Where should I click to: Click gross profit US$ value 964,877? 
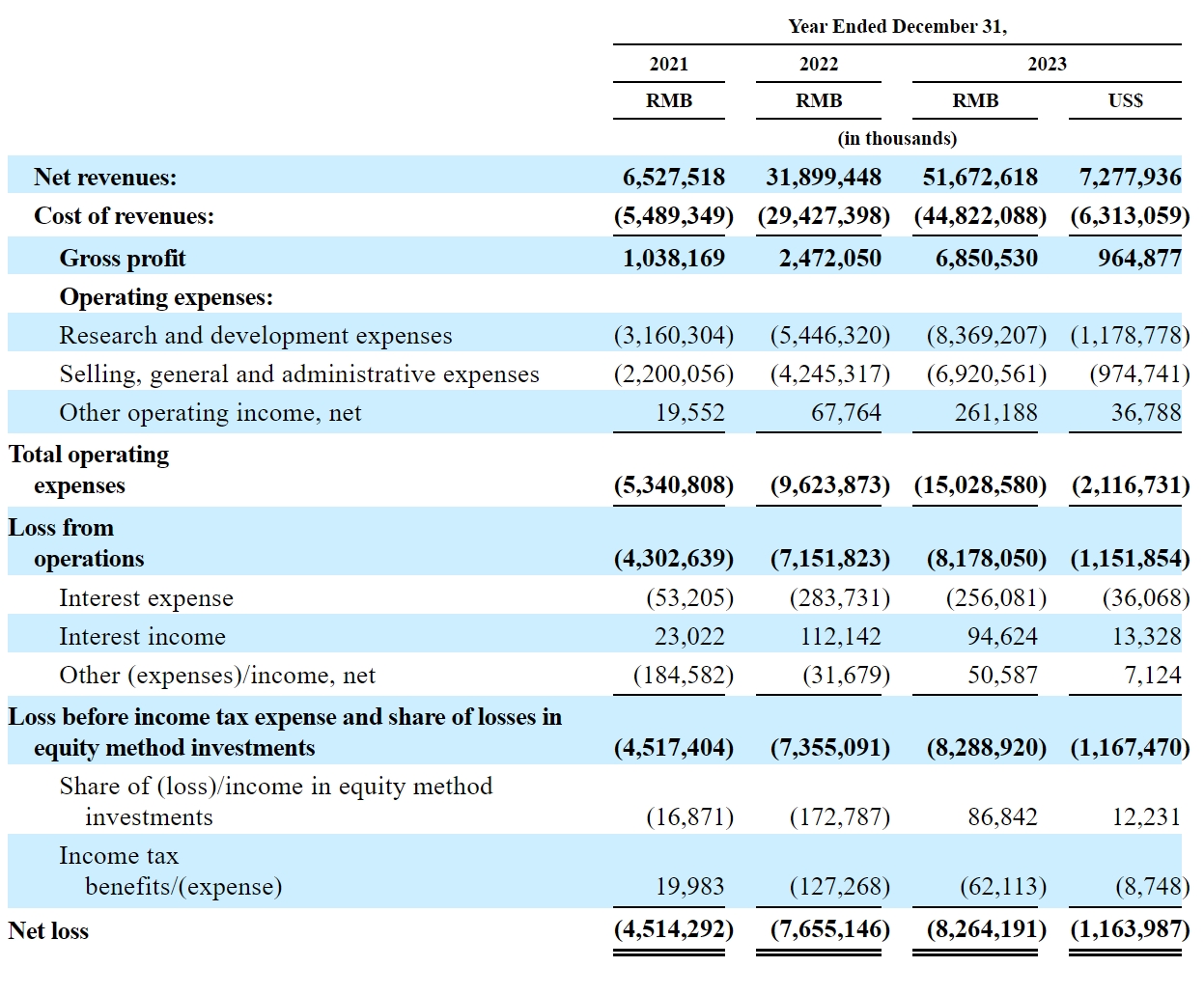click(1139, 259)
